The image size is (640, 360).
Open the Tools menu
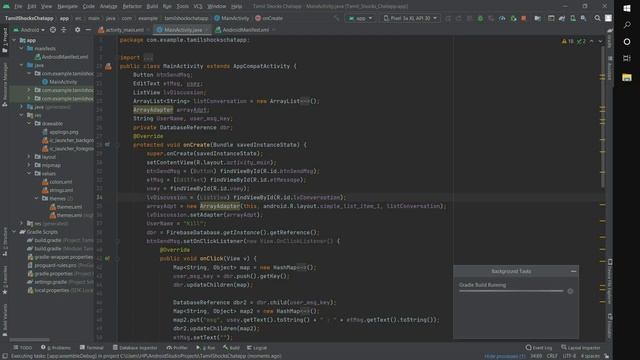coord(182,6)
